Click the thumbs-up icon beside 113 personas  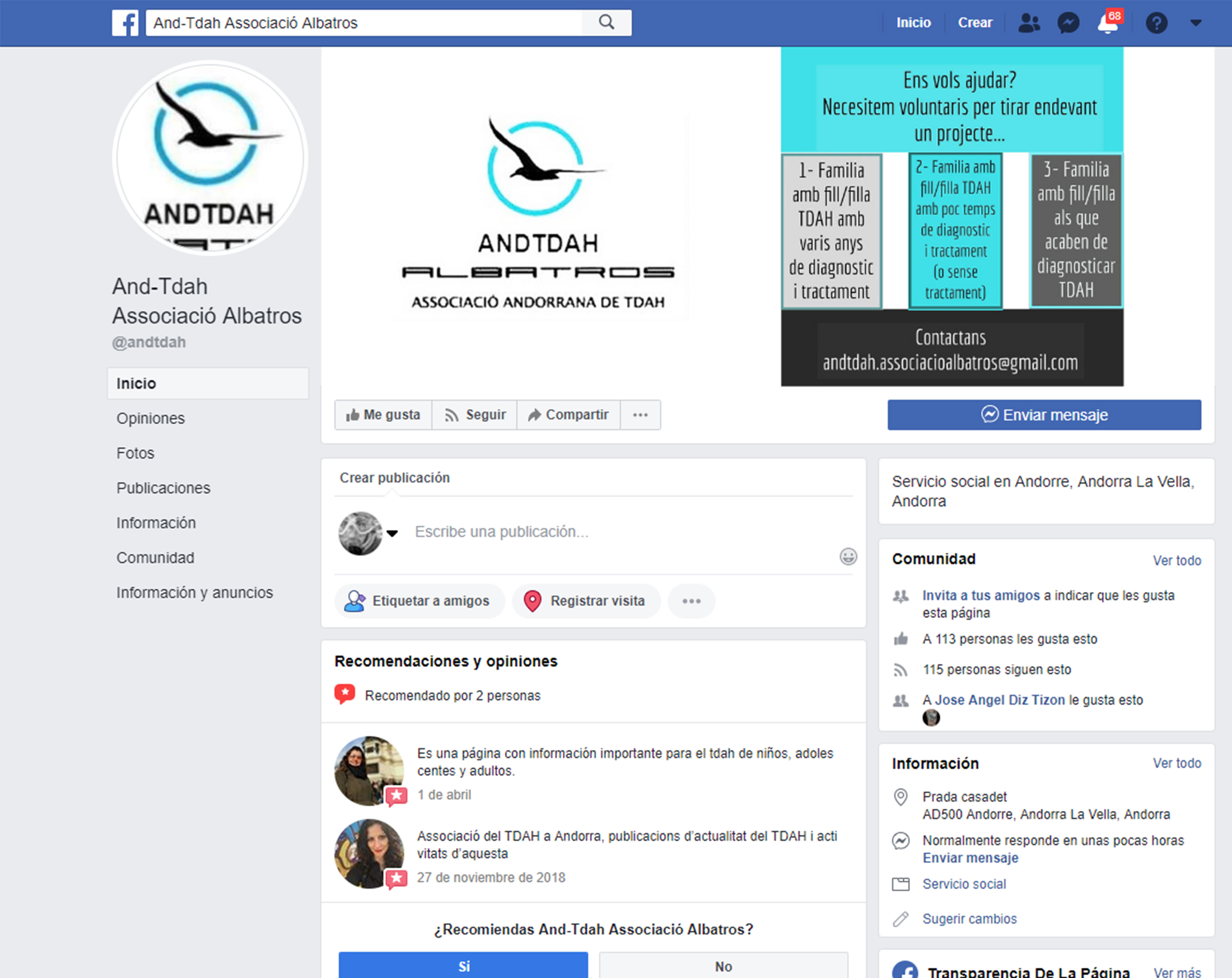[x=900, y=639]
